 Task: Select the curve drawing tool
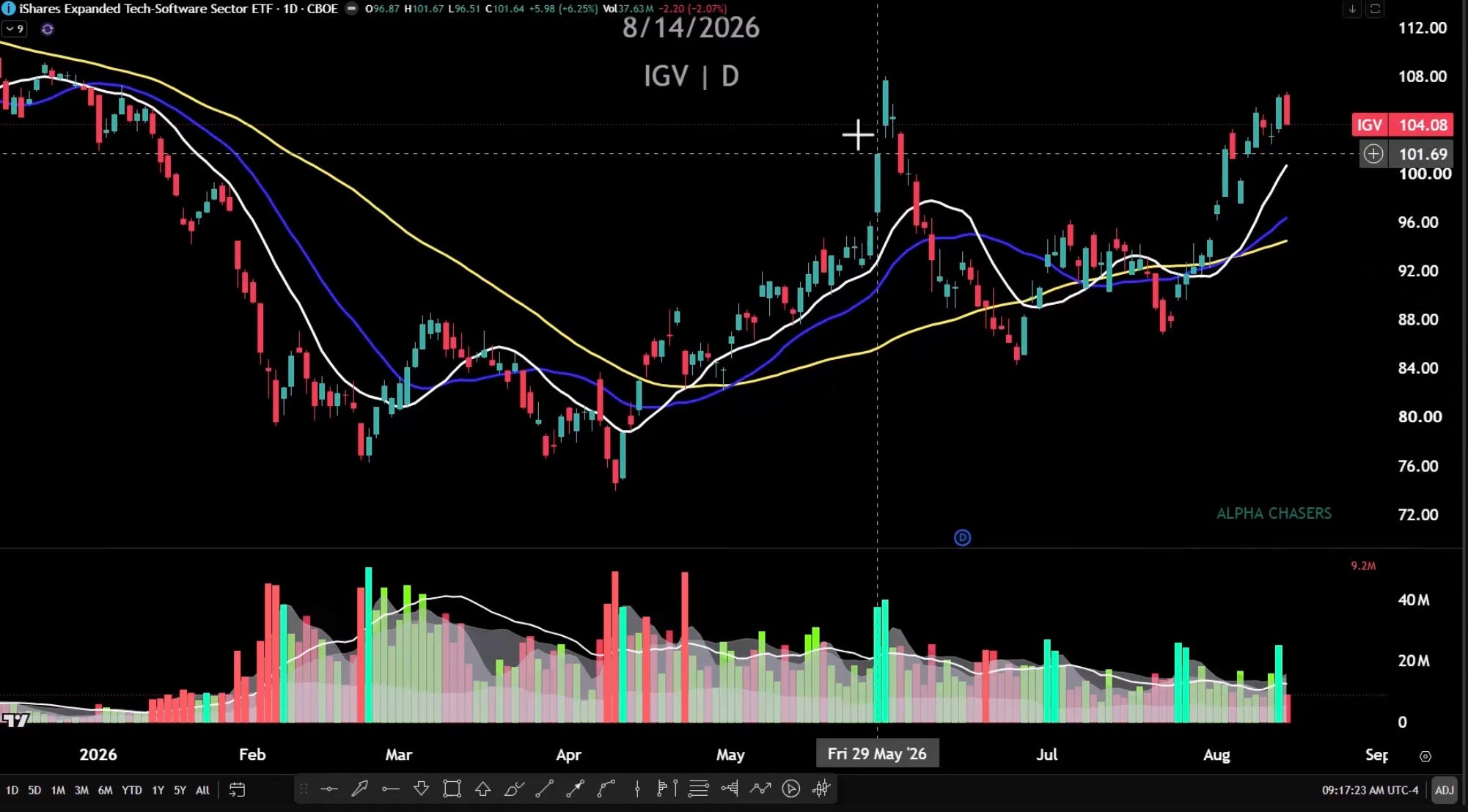606,789
